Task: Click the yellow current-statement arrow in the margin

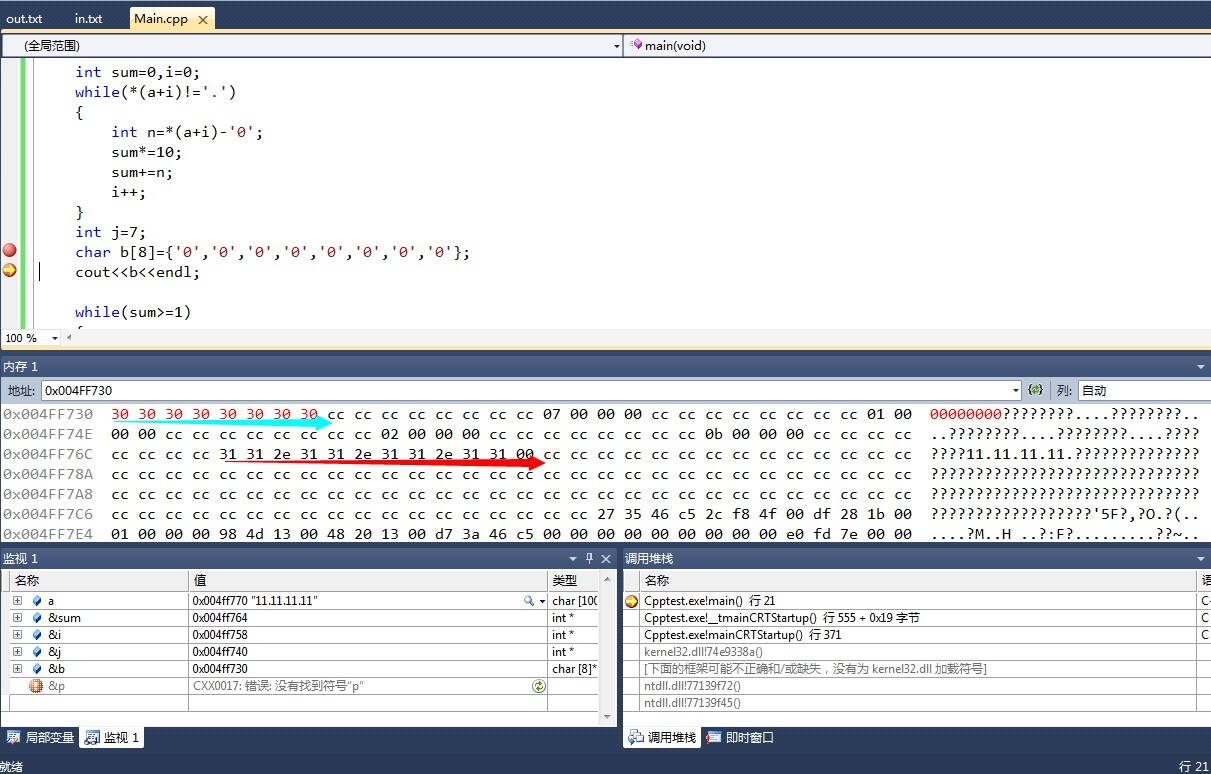Action: click(9, 270)
